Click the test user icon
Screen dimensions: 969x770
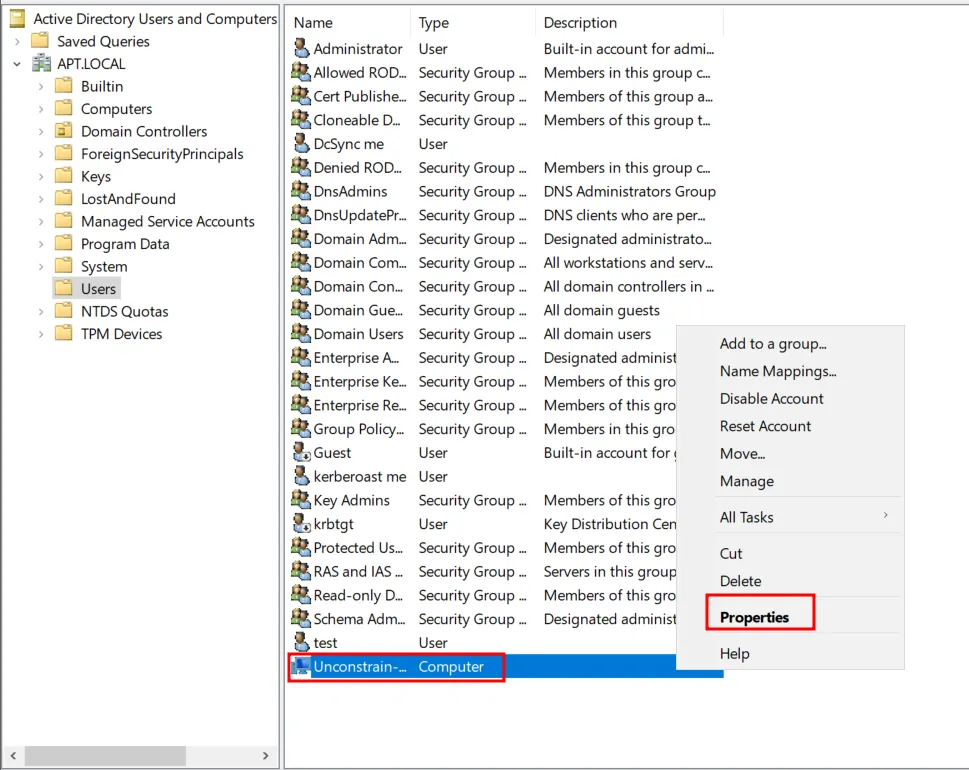pos(301,642)
